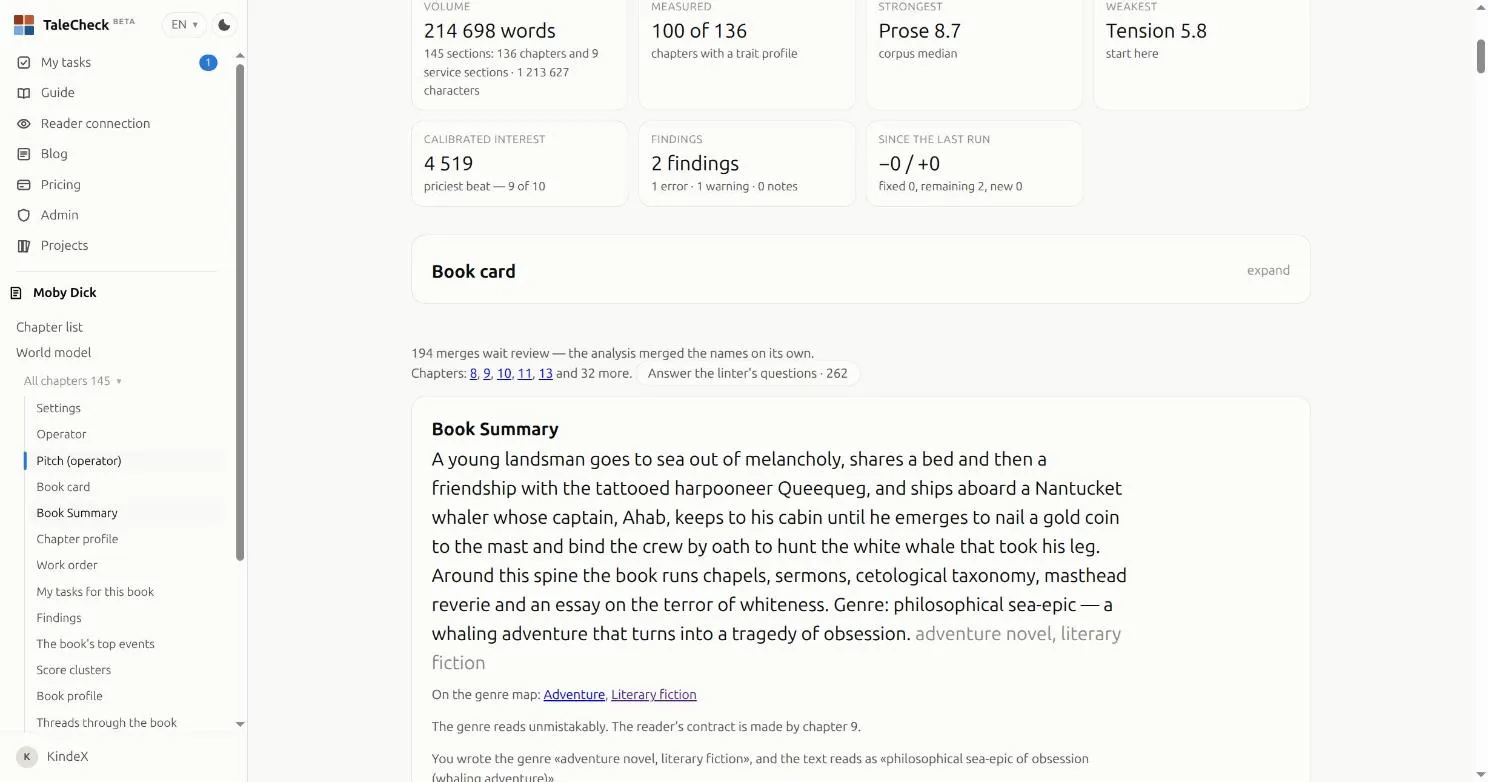Image resolution: width=1488 pixels, height=782 pixels.
Task: Select Findings in the book sidebar
Action: 59,618
